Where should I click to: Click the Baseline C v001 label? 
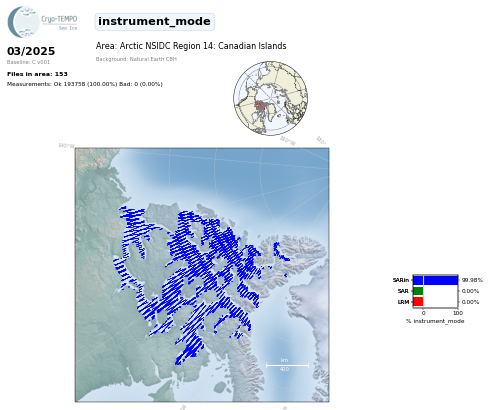[28, 62]
